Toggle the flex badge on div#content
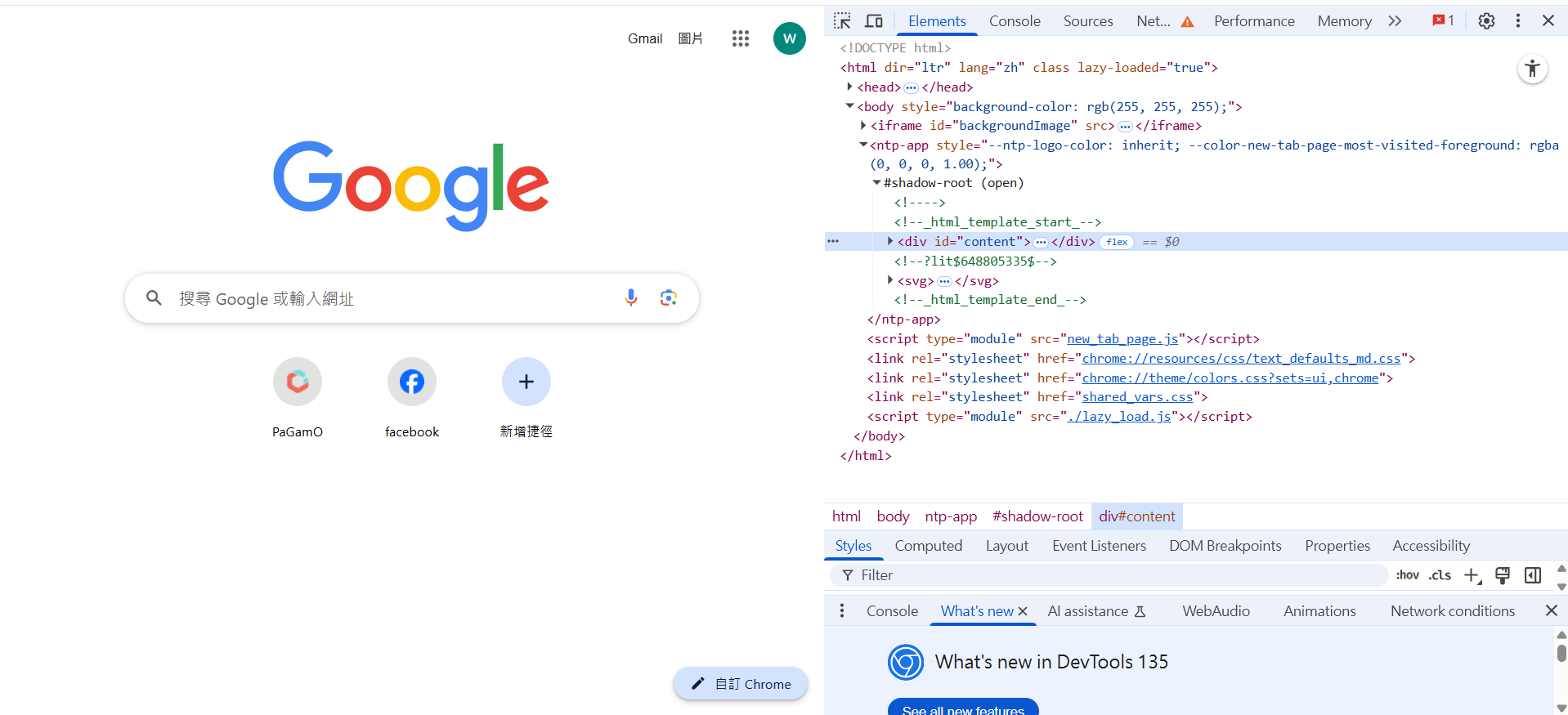 tap(1117, 242)
